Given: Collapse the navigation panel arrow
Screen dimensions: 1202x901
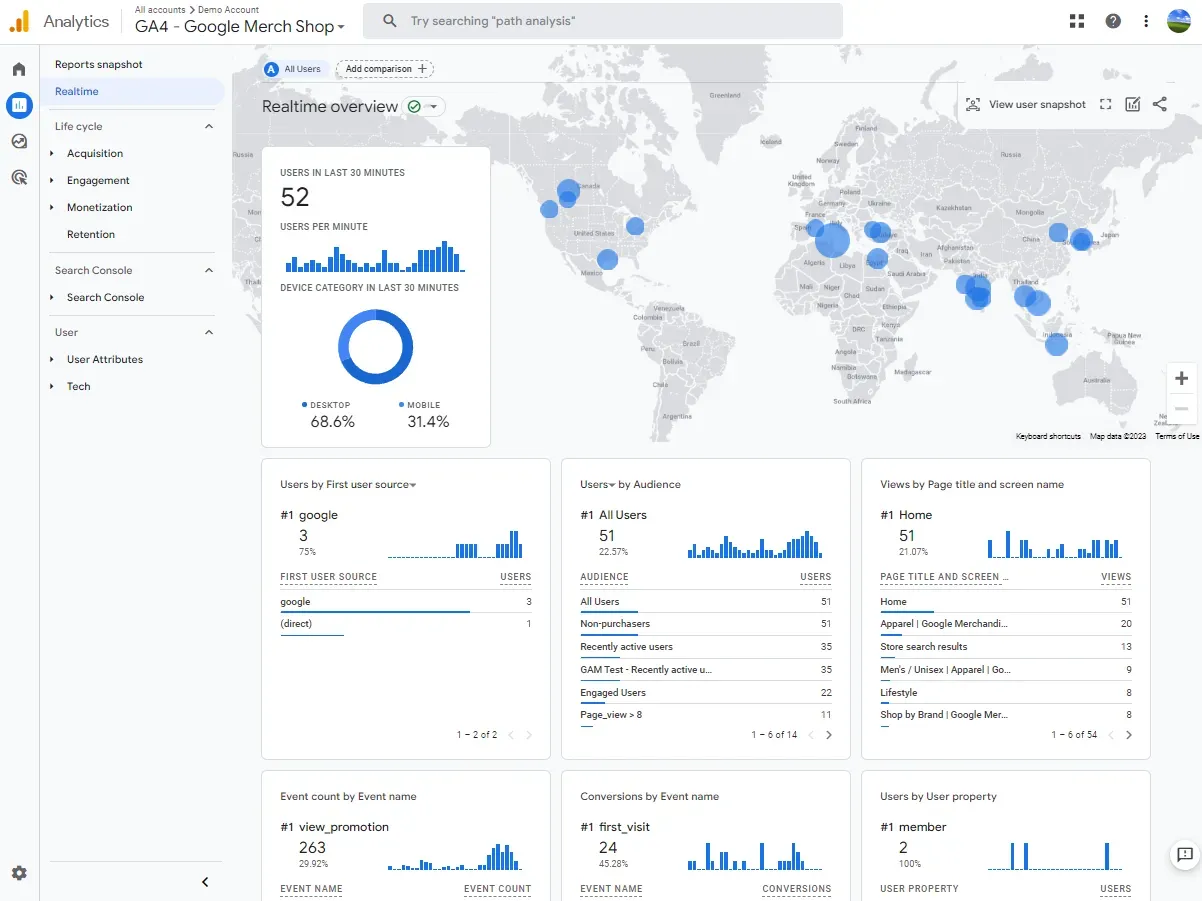Looking at the screenshot, I should 205,882.
